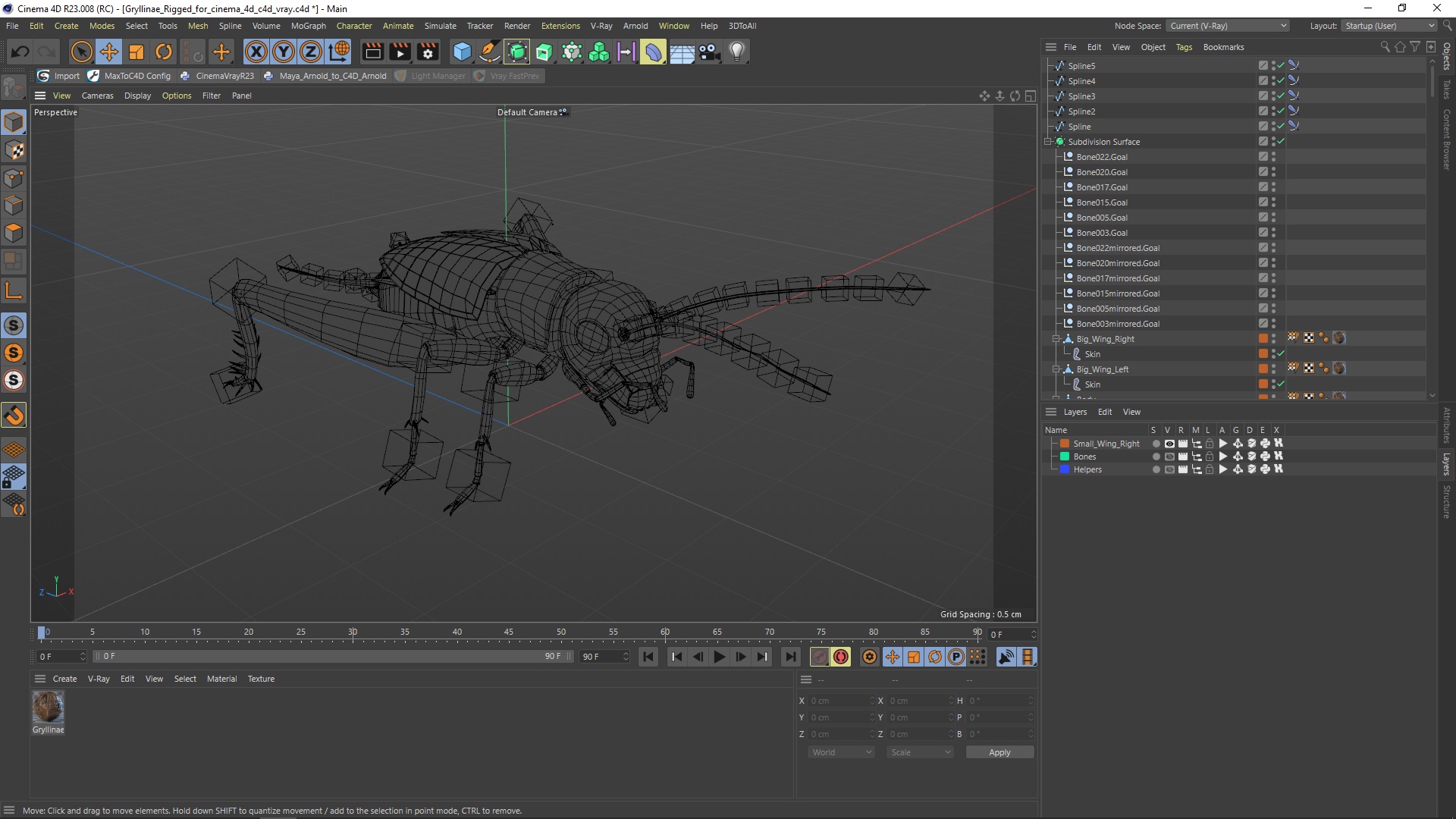Toggle enable checkmark on Subdivision Surface
Image resolution: width=1456 pixels, height=819 pixels.
tap(1281, 142)
